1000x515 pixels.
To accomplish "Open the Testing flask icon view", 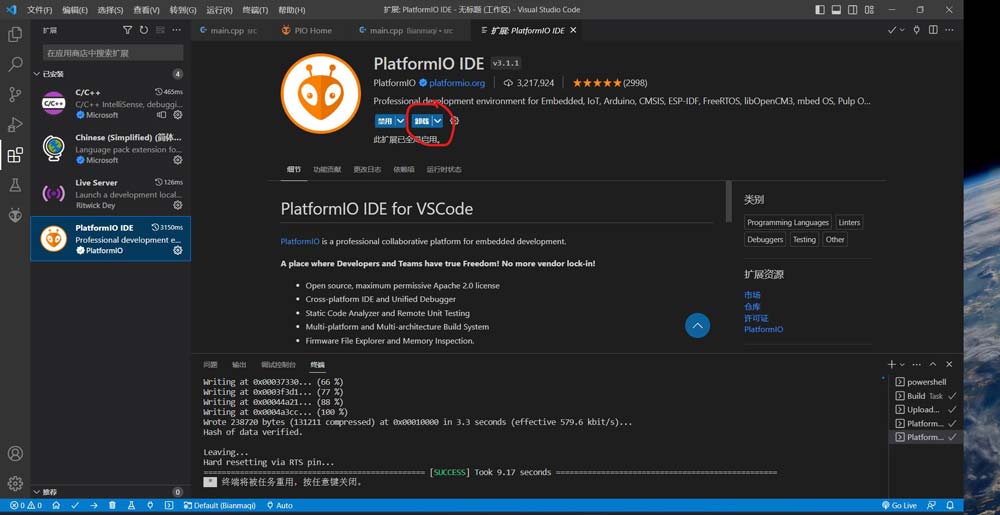I will 15,185.
